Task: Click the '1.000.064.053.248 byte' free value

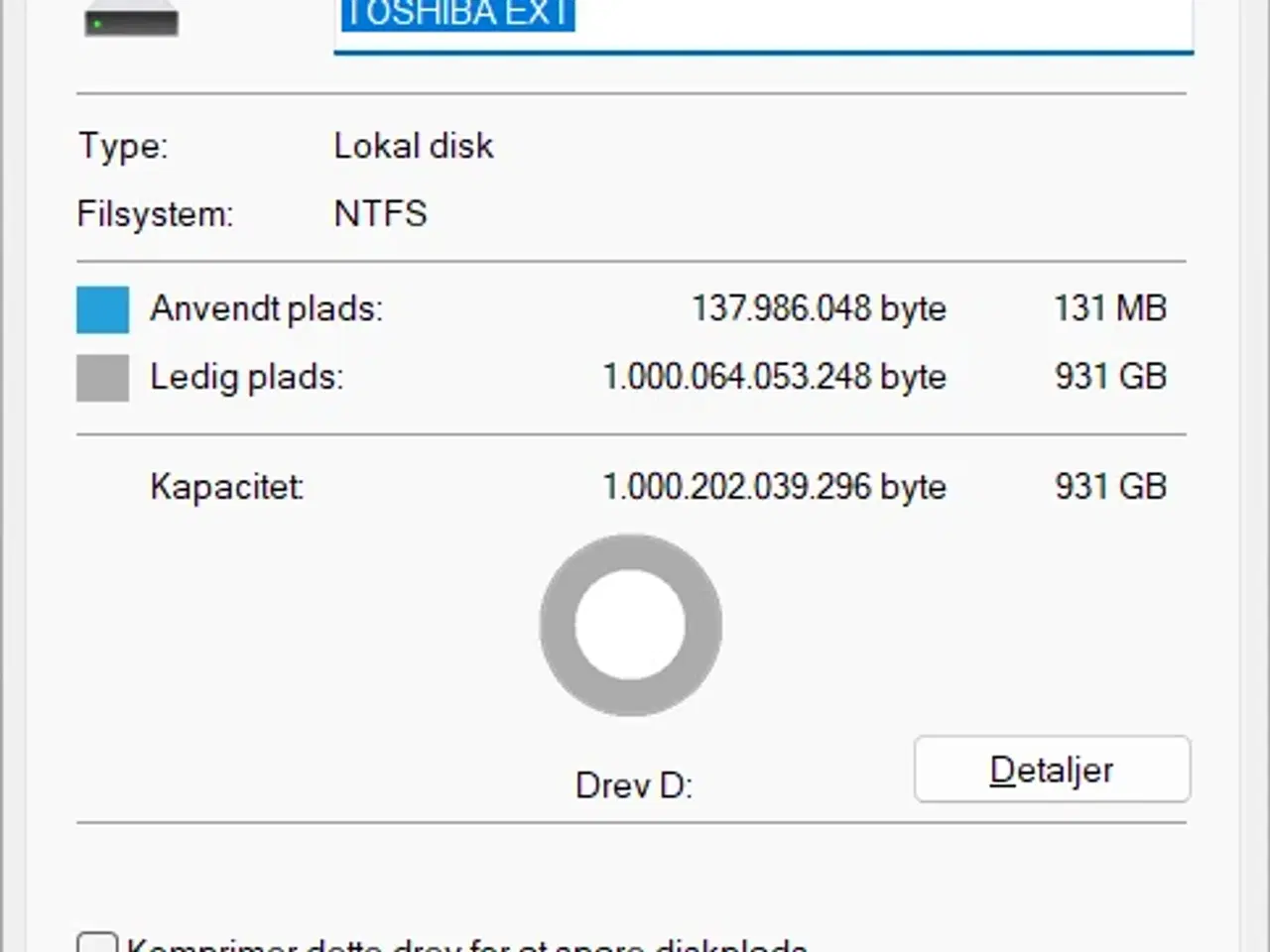Action: click(775, 377)
